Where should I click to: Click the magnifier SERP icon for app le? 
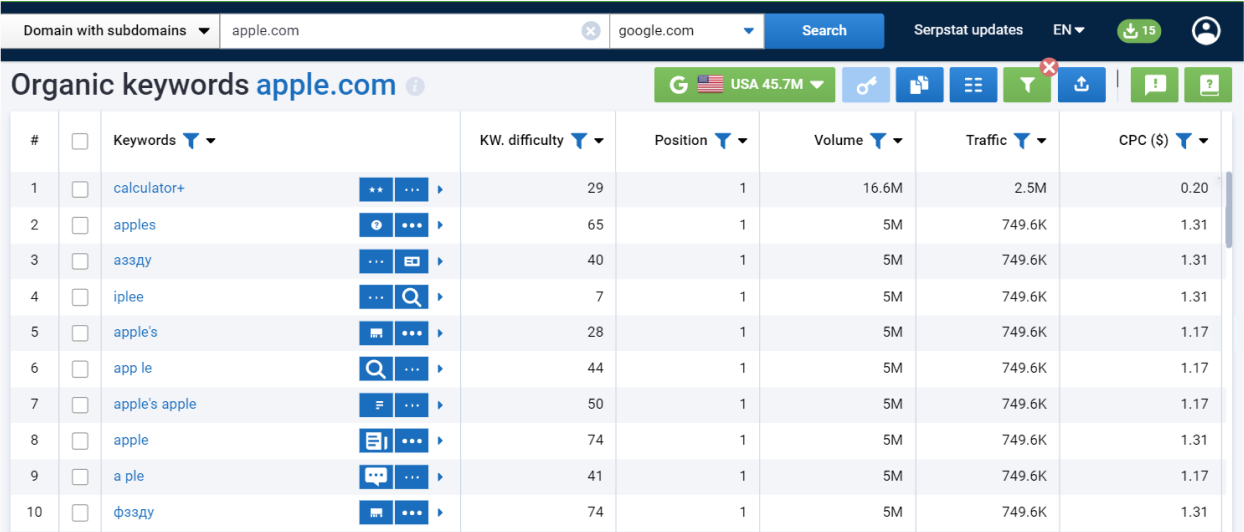click(x=376, y=369)
